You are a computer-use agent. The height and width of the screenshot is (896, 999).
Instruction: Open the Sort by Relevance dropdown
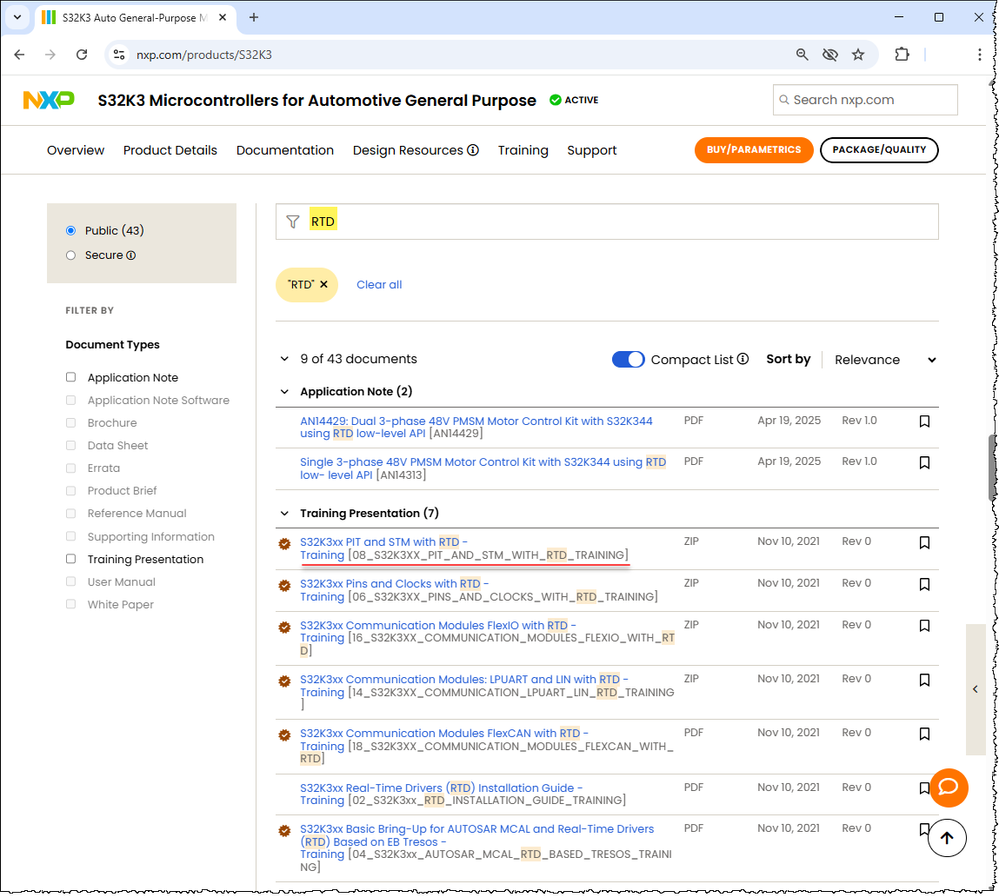click(x=886, y=359)
